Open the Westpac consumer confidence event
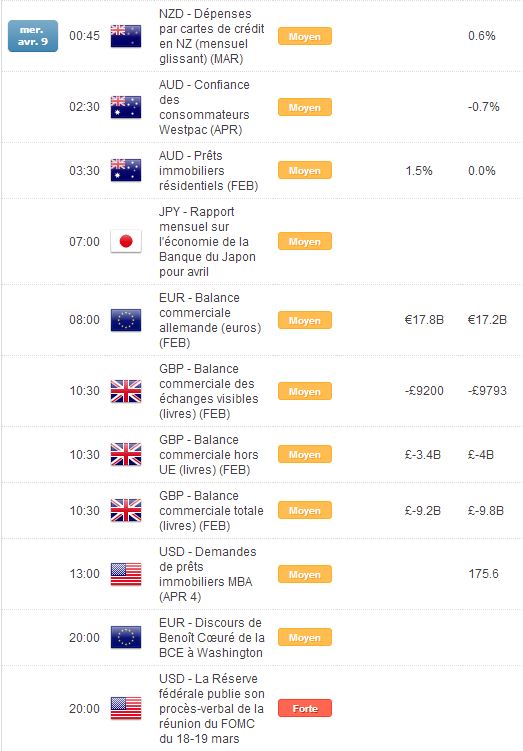The height and width of the screenshot is (751, 523). [205, 107]
